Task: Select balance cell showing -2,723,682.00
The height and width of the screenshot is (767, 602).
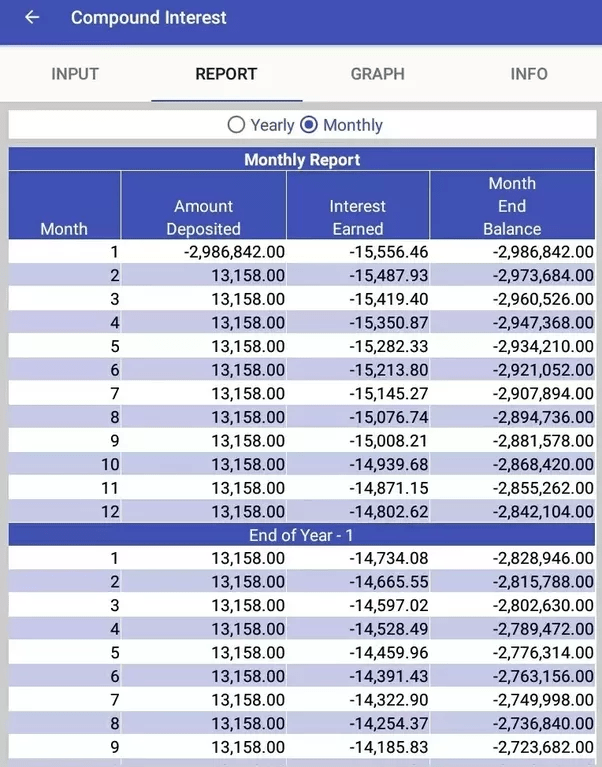Action: point(513,747)
